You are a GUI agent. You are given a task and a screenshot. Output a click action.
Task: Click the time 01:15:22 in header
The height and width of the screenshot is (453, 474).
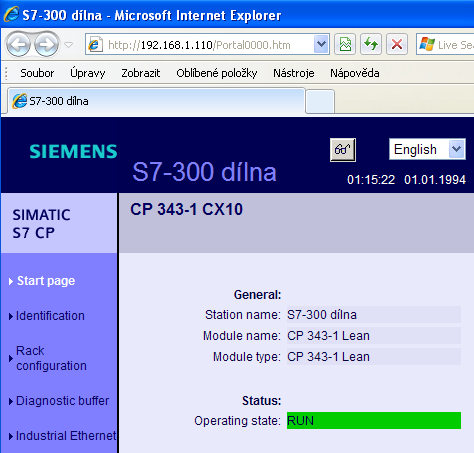[371, 180]
